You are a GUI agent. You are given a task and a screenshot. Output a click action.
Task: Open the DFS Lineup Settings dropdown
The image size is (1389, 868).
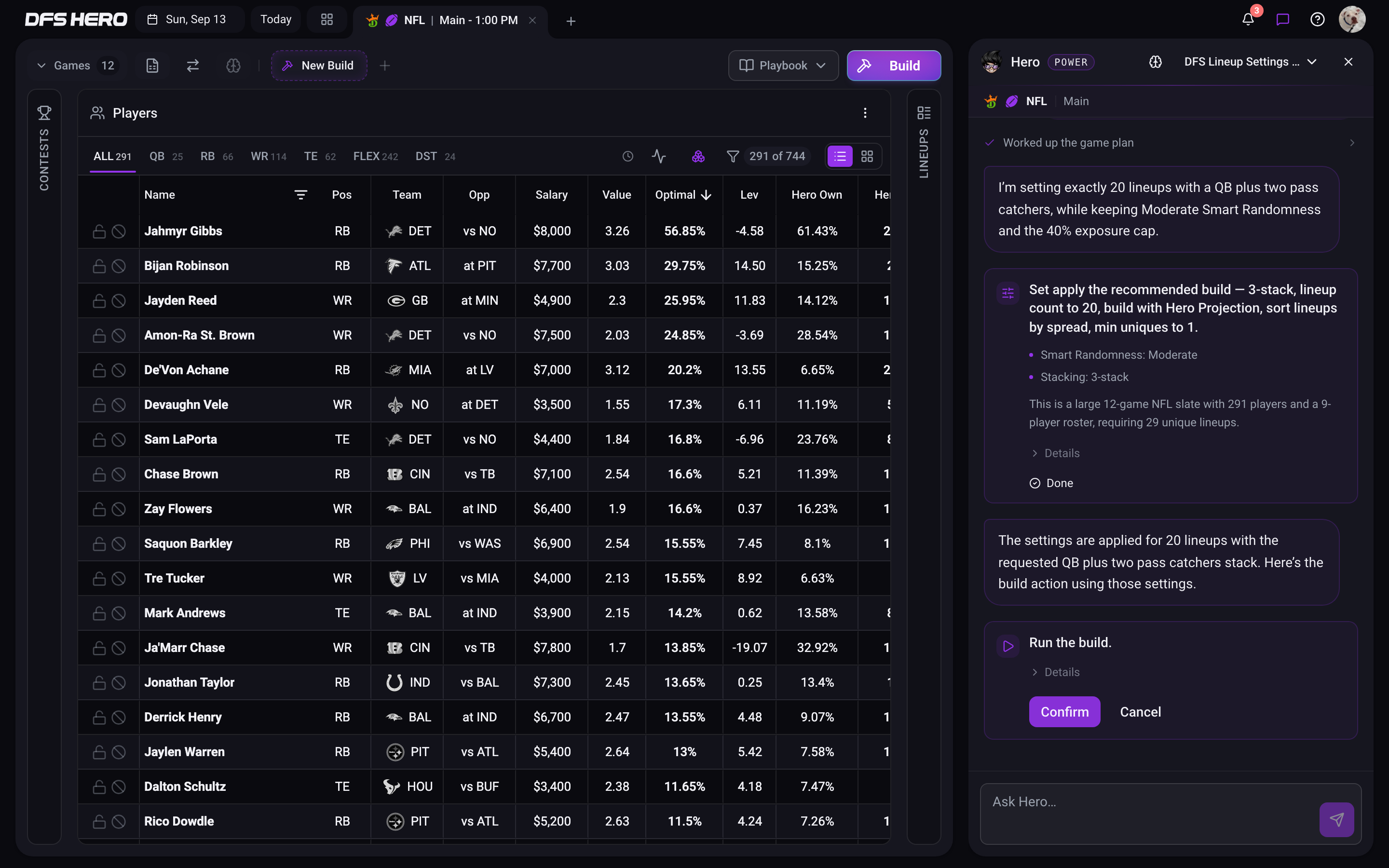(1250, 62)
